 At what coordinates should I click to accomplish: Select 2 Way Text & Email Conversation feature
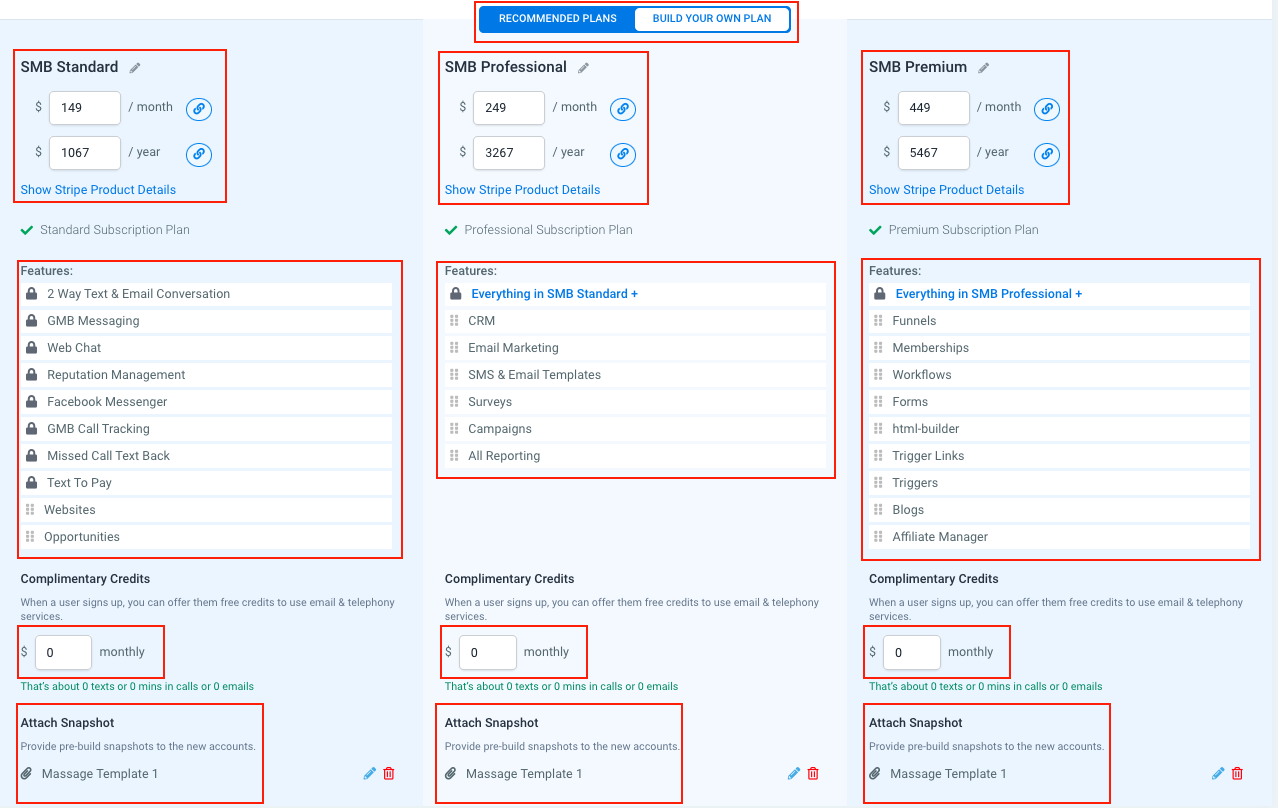pyautogui.click(x=207, y=294)
